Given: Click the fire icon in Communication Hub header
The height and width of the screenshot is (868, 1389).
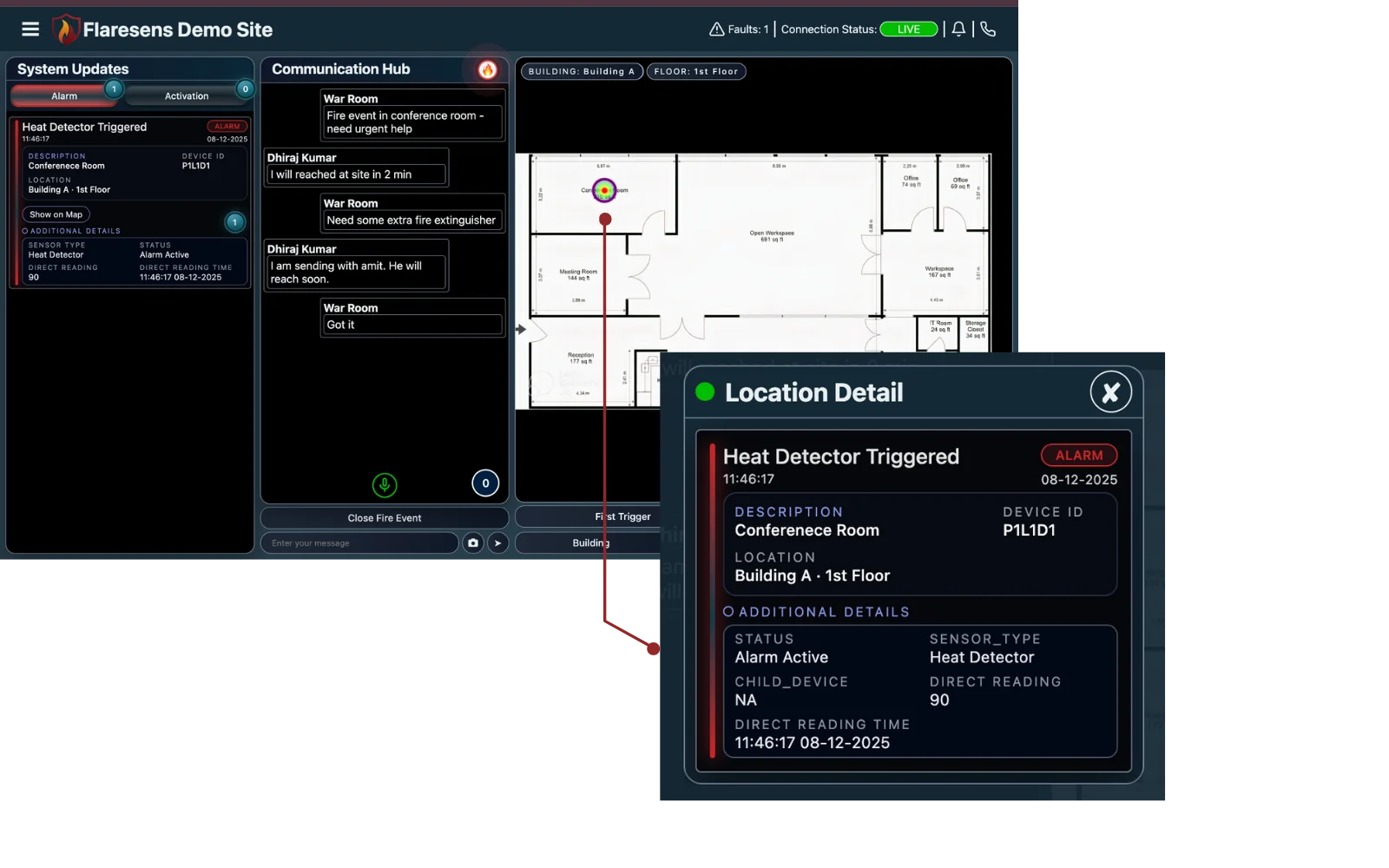Looking at the screenshot, I should (487, 69).
